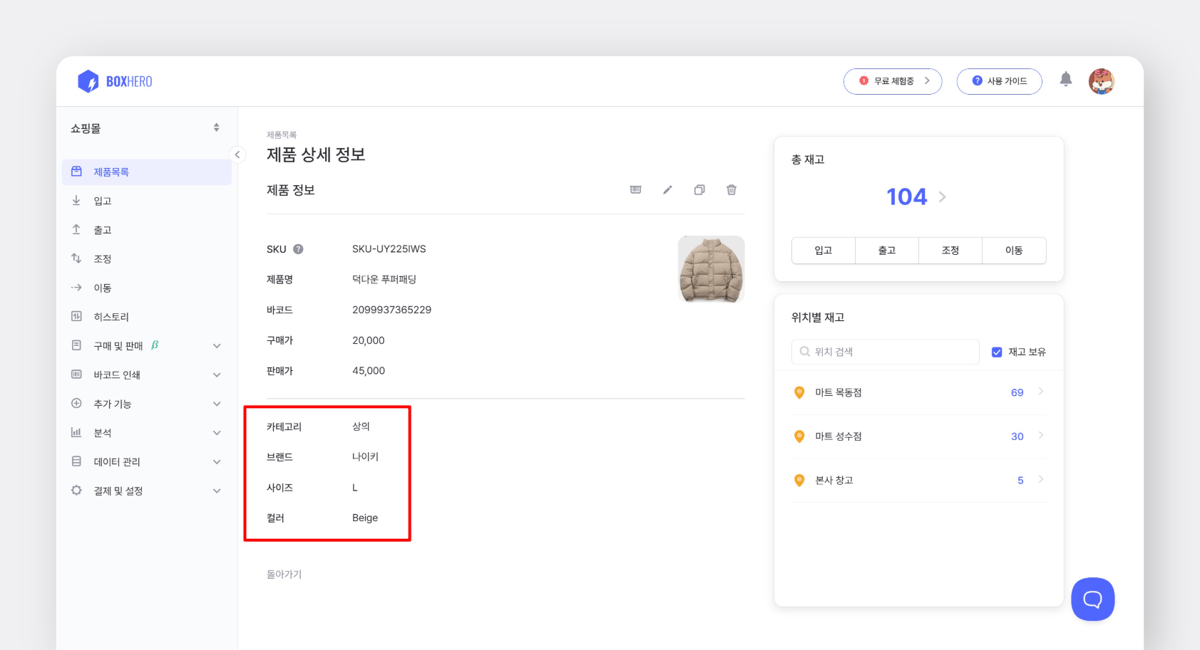Open the 분석 chart icon in sidebar
The width and height of the screenshot is (1200, 650).
click(75, 432)
